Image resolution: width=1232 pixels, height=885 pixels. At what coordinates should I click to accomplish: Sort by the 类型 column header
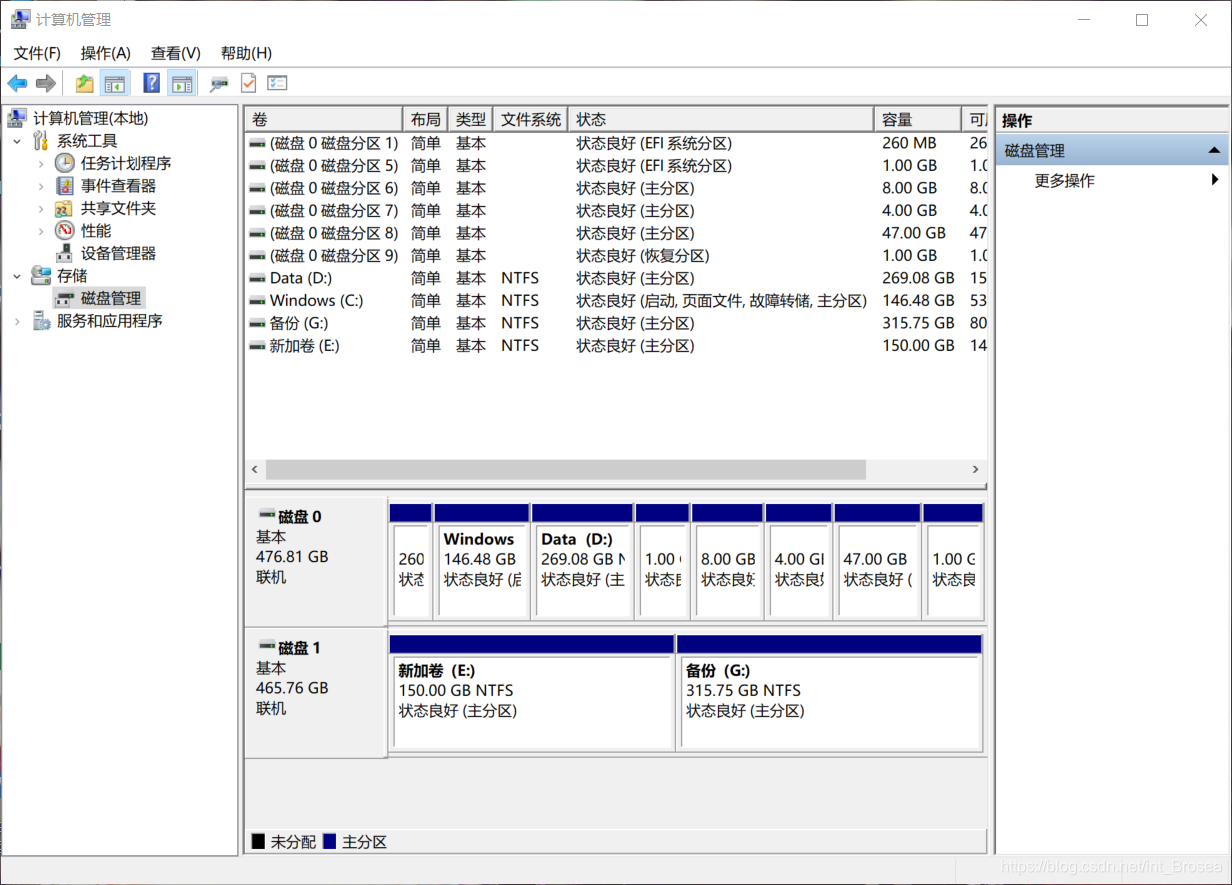471,119
